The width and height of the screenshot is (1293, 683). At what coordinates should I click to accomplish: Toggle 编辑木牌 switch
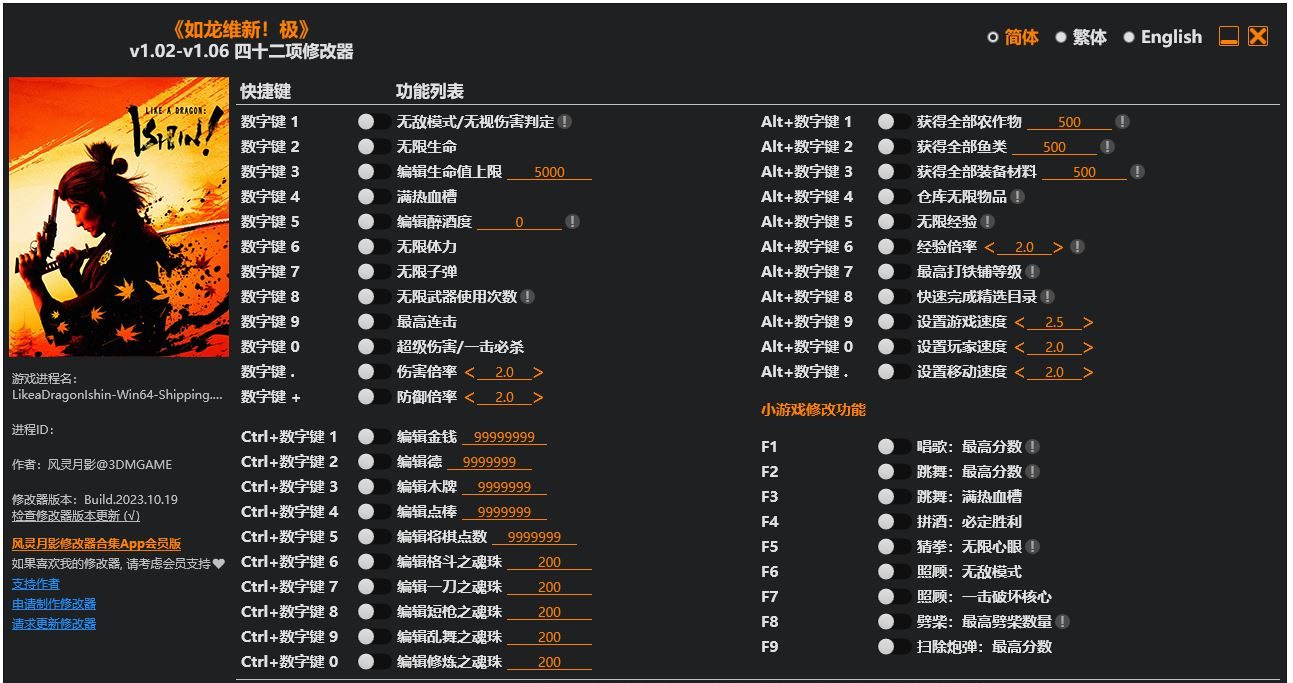pos(374,487)
